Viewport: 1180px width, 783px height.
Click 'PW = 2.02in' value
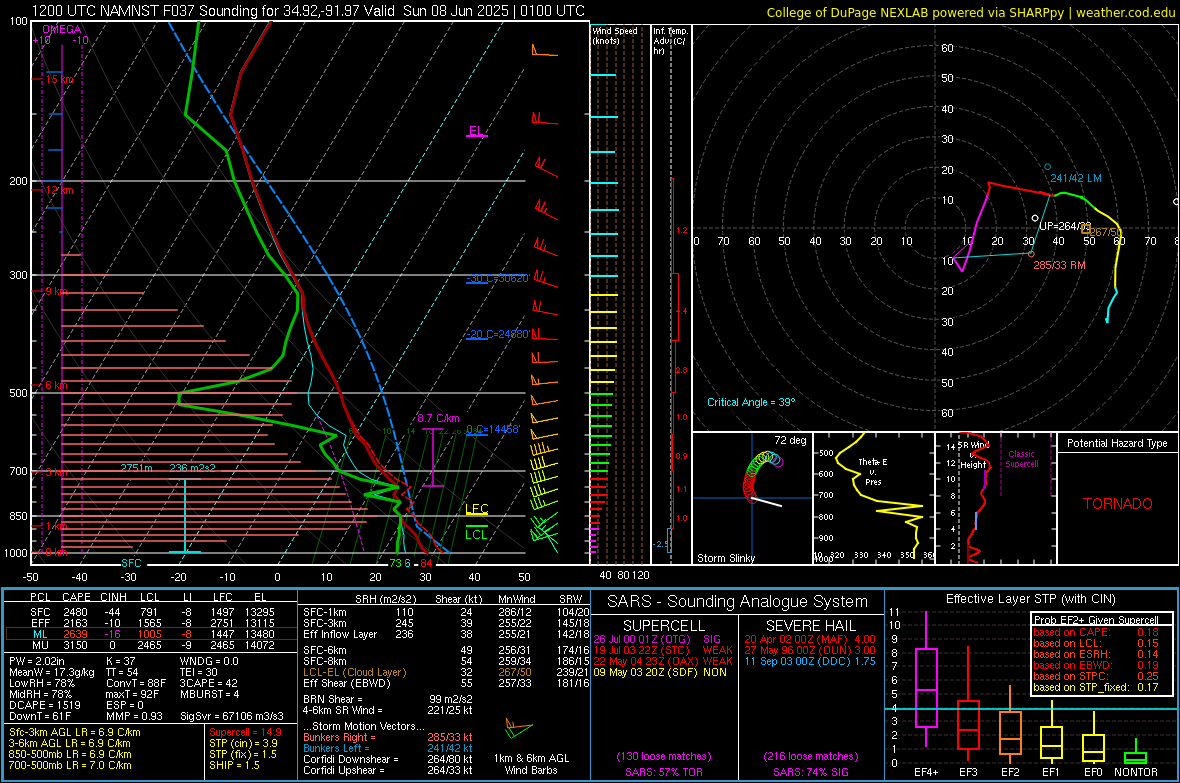(36, 661)
